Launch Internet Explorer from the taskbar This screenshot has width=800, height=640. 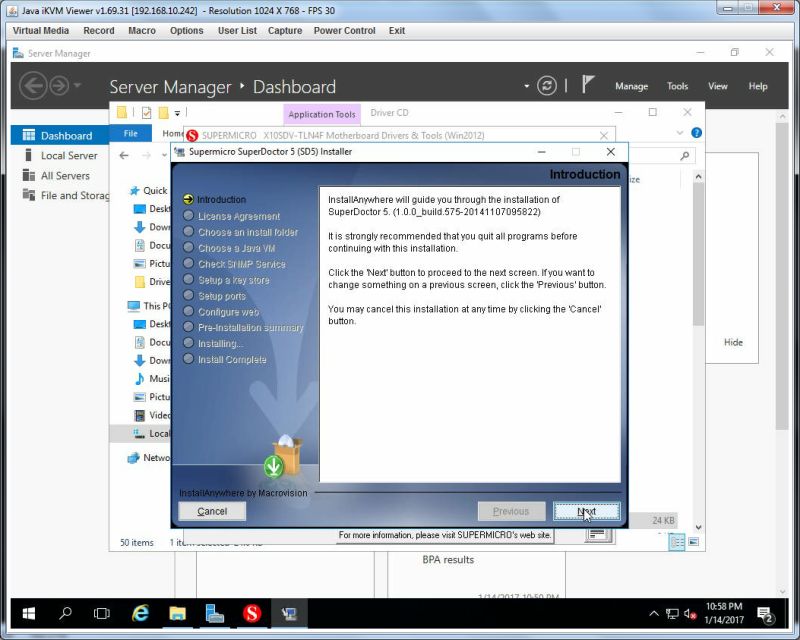pyautogui.click(x=140, y=613)
